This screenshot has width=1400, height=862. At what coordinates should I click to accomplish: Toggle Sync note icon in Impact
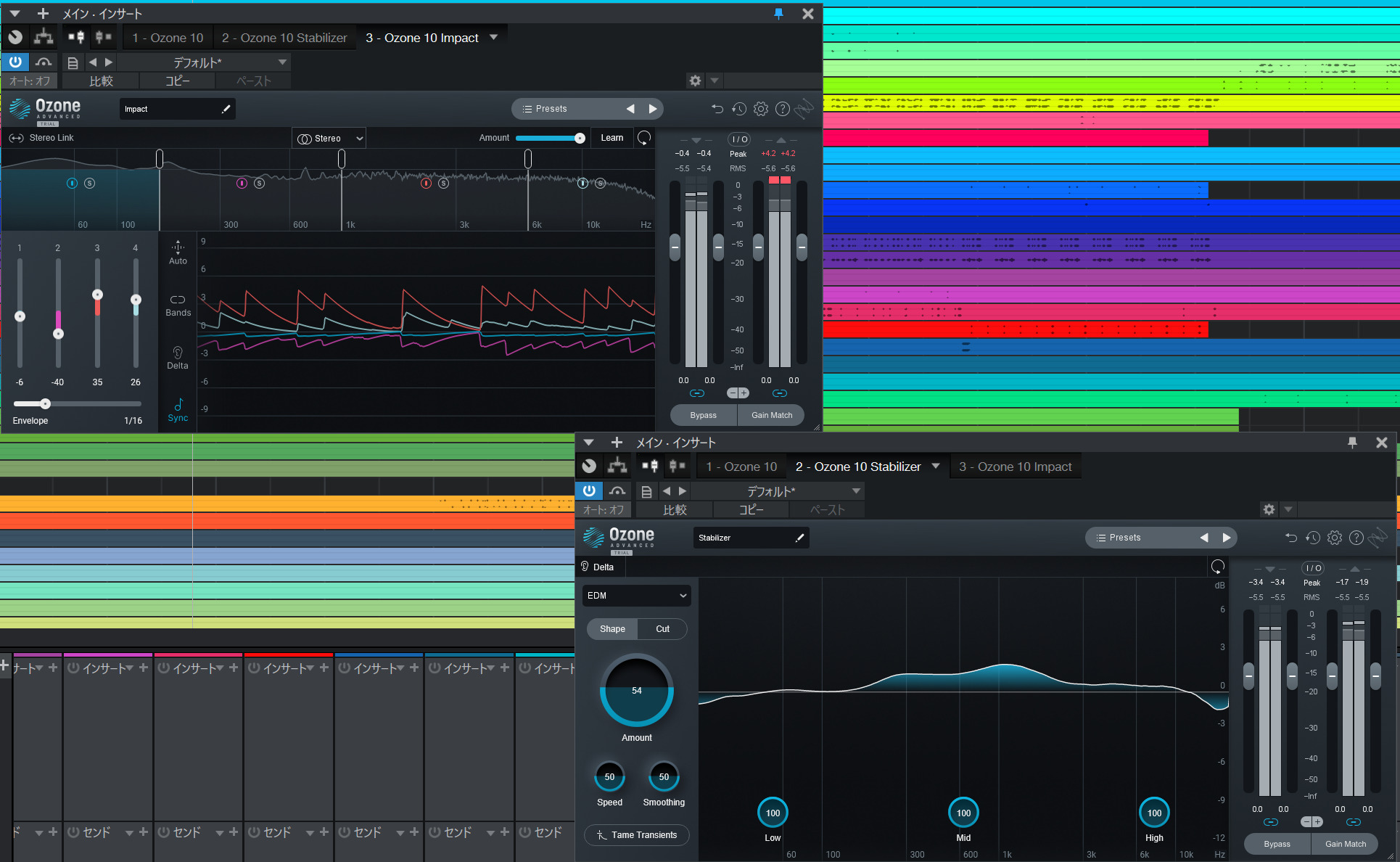point(178,410)
